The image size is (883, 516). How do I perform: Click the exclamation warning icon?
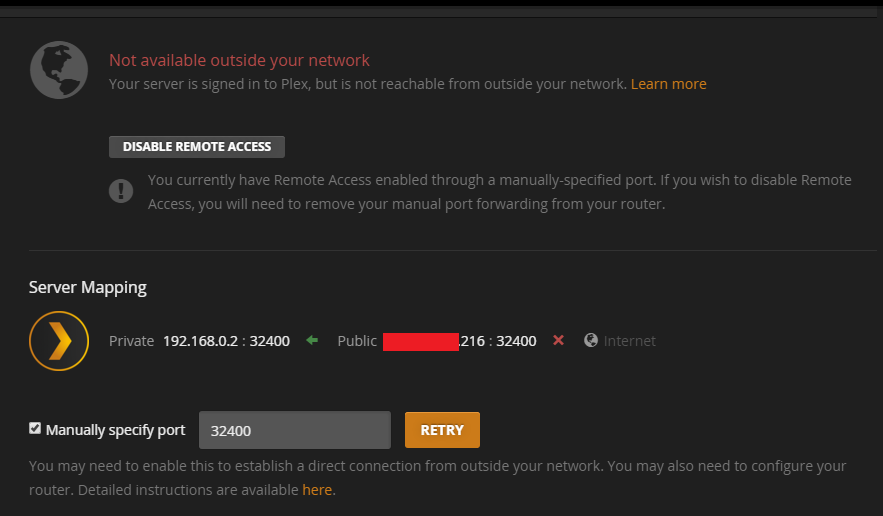[x=121, y=191]
